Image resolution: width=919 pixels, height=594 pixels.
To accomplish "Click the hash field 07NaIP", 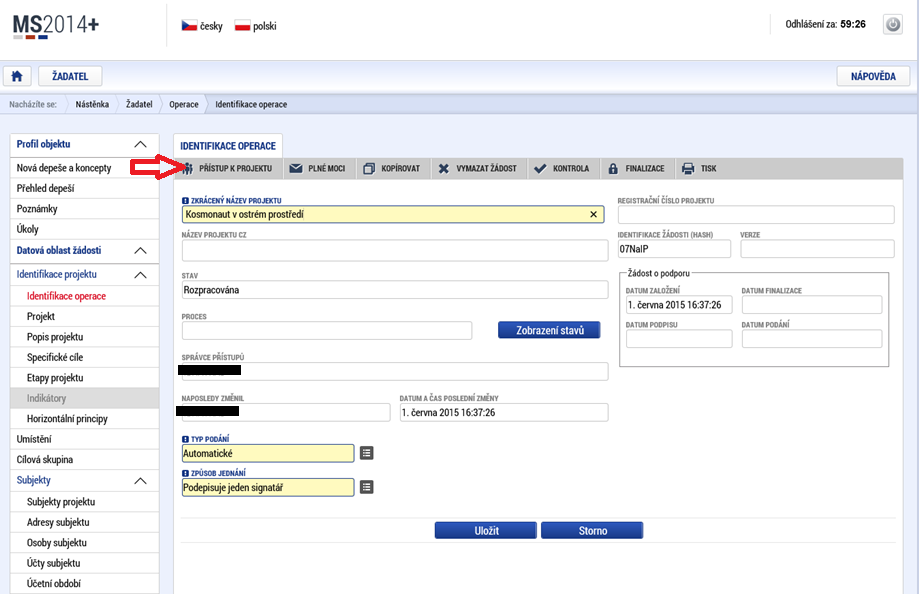I will 674,249.
